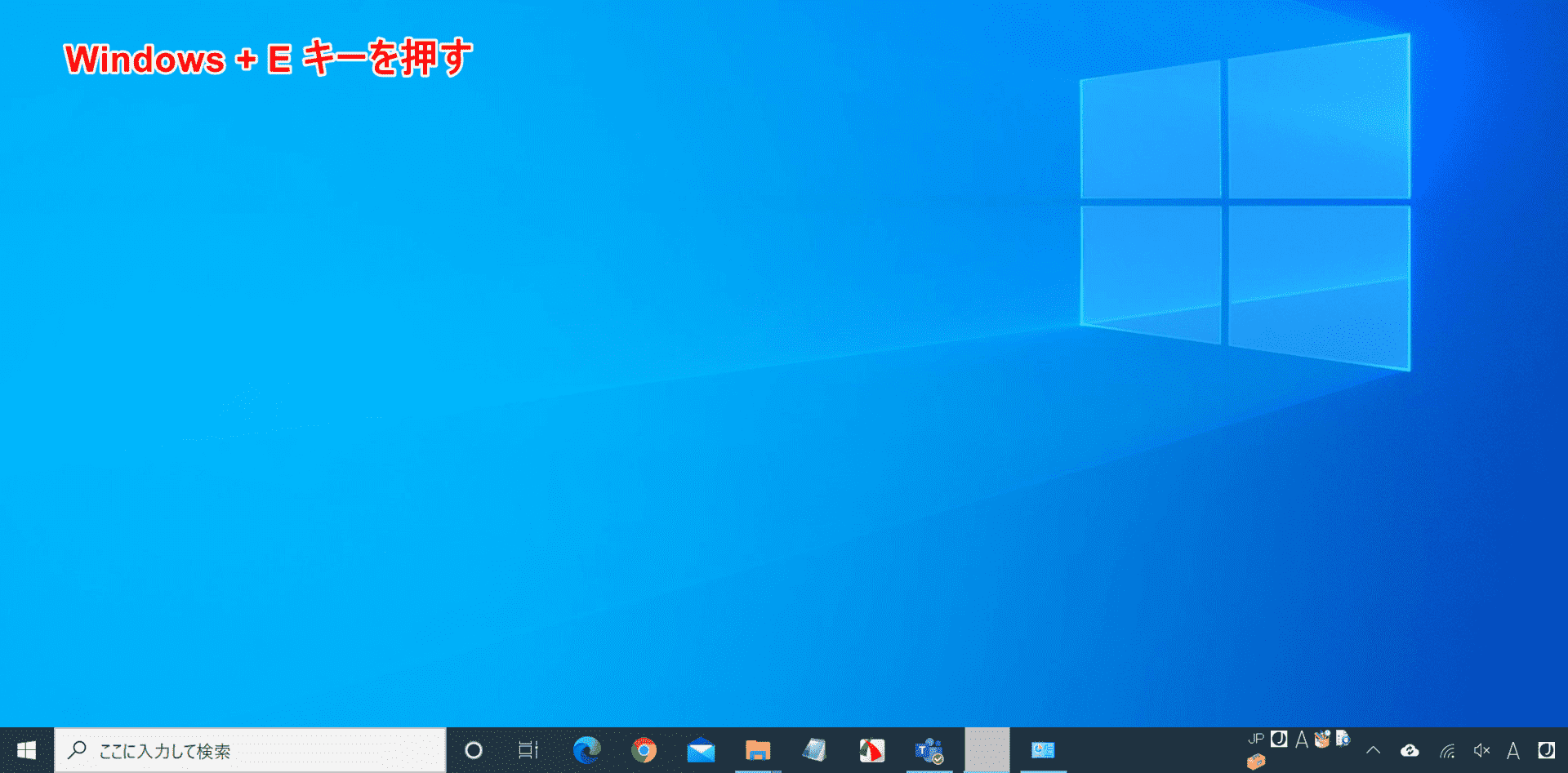Viewport: 1568px width, 773px height.
Task: Toggle the language bar input mode A
Action: (1302, 739)
